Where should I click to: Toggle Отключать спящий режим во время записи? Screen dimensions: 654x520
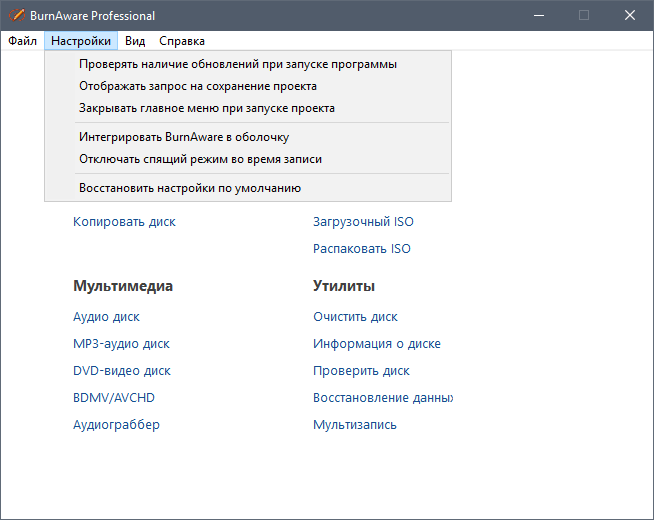point(248,159)
